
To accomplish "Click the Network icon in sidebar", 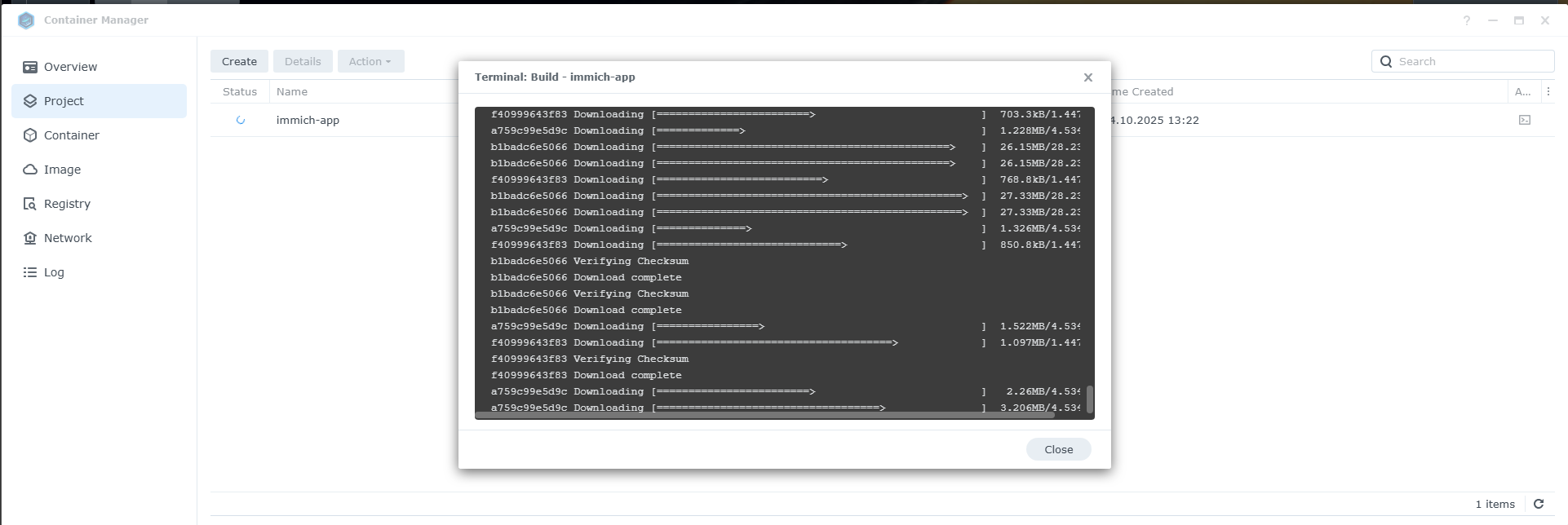I will pyautogui.click(x=30, y=238).
